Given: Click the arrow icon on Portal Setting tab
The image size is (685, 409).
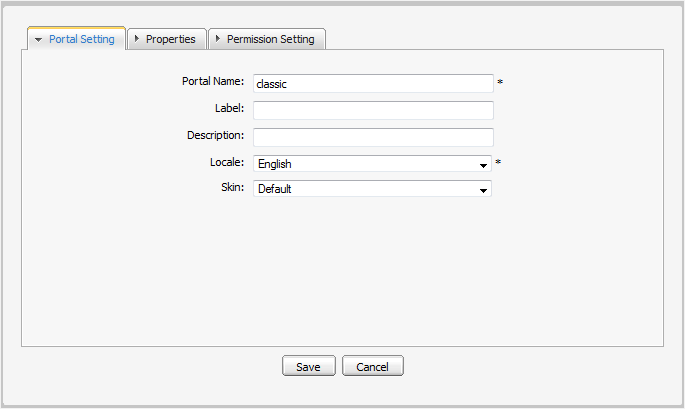Looking at the screenshot, I should click(x=38, y=40).
